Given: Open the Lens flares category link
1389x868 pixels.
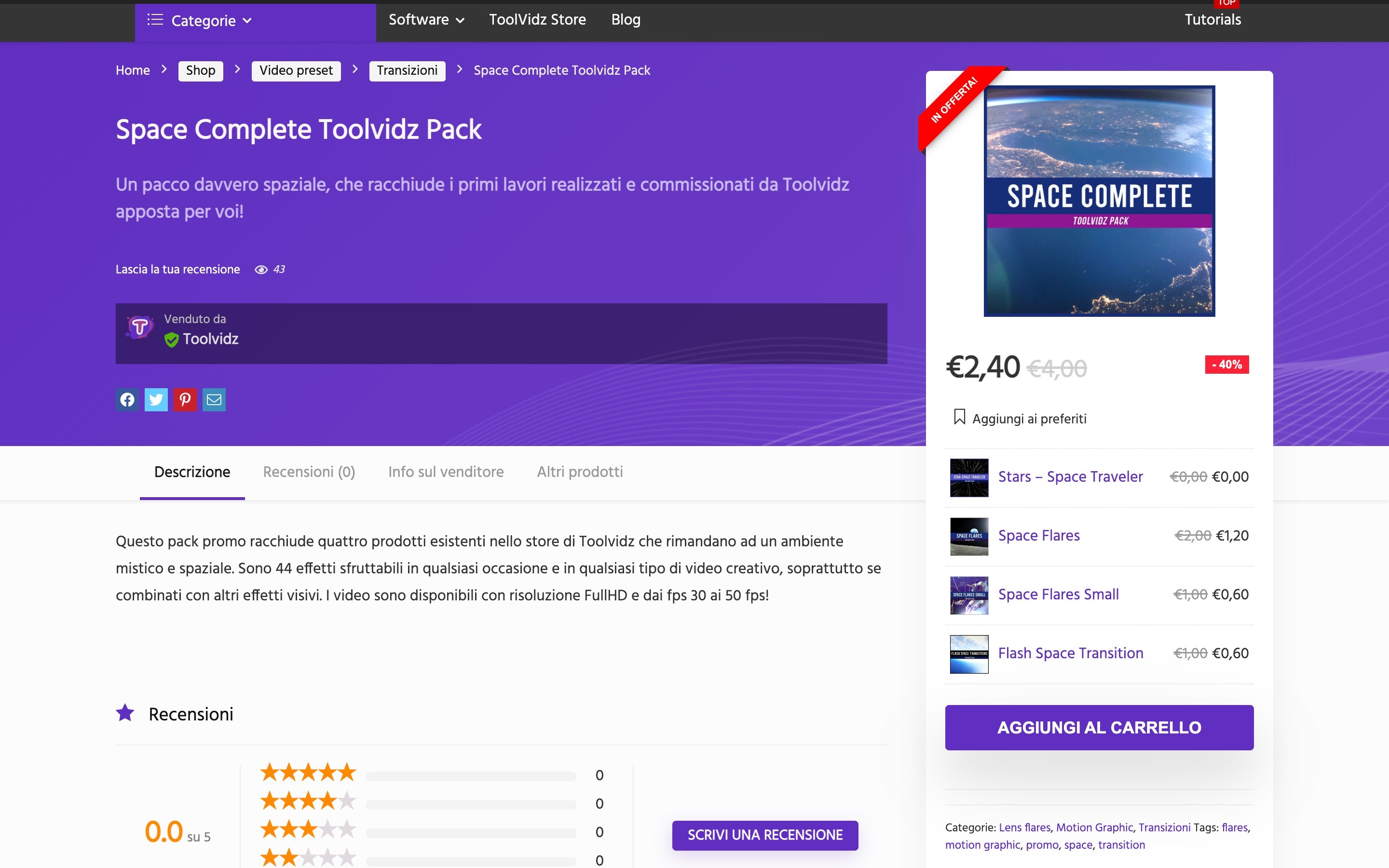Looking at the screenshot, I should 1024,827.
